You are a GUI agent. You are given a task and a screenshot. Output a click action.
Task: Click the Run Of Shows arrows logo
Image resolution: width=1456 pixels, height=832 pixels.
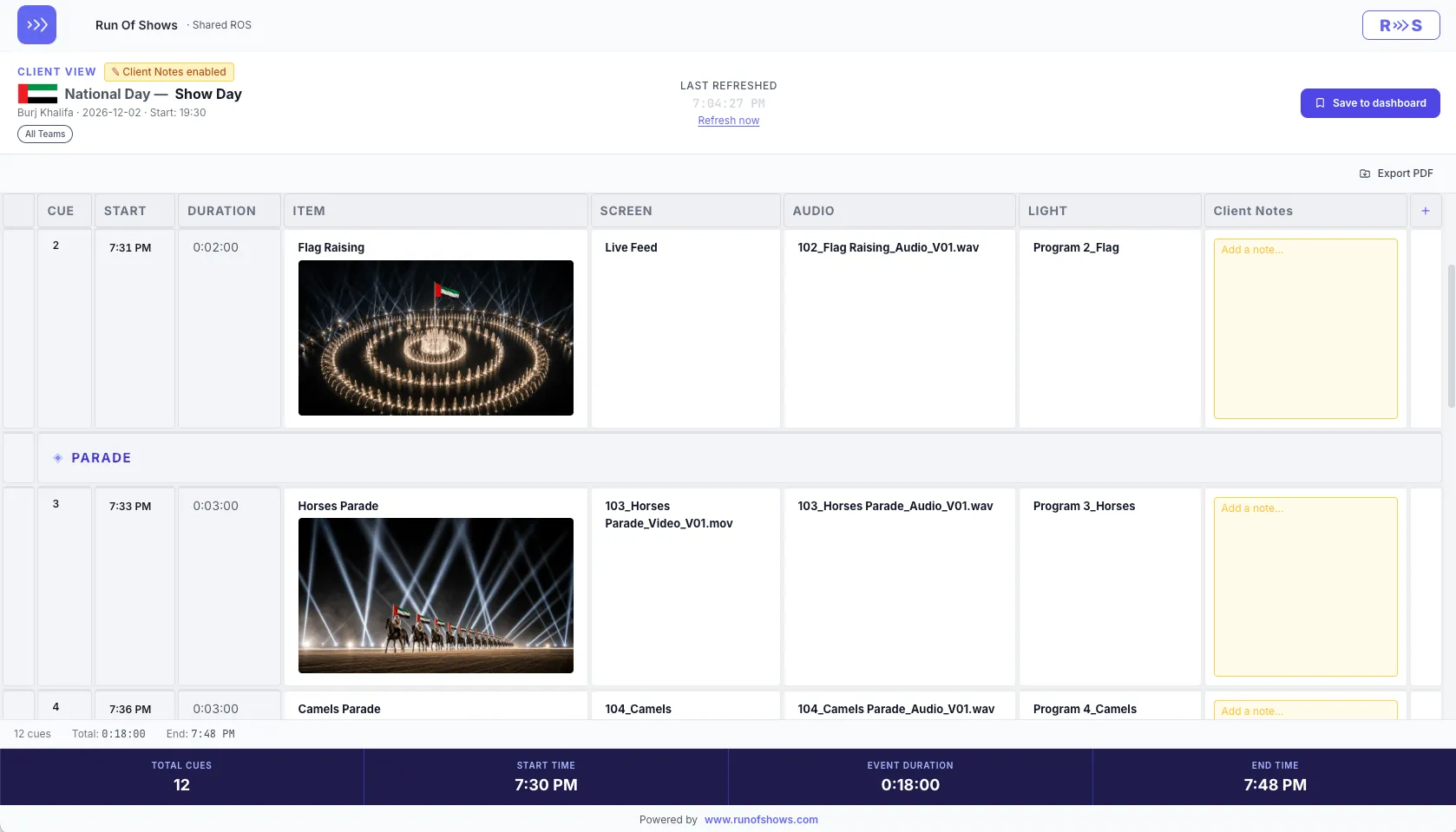[x=36, y=25]
